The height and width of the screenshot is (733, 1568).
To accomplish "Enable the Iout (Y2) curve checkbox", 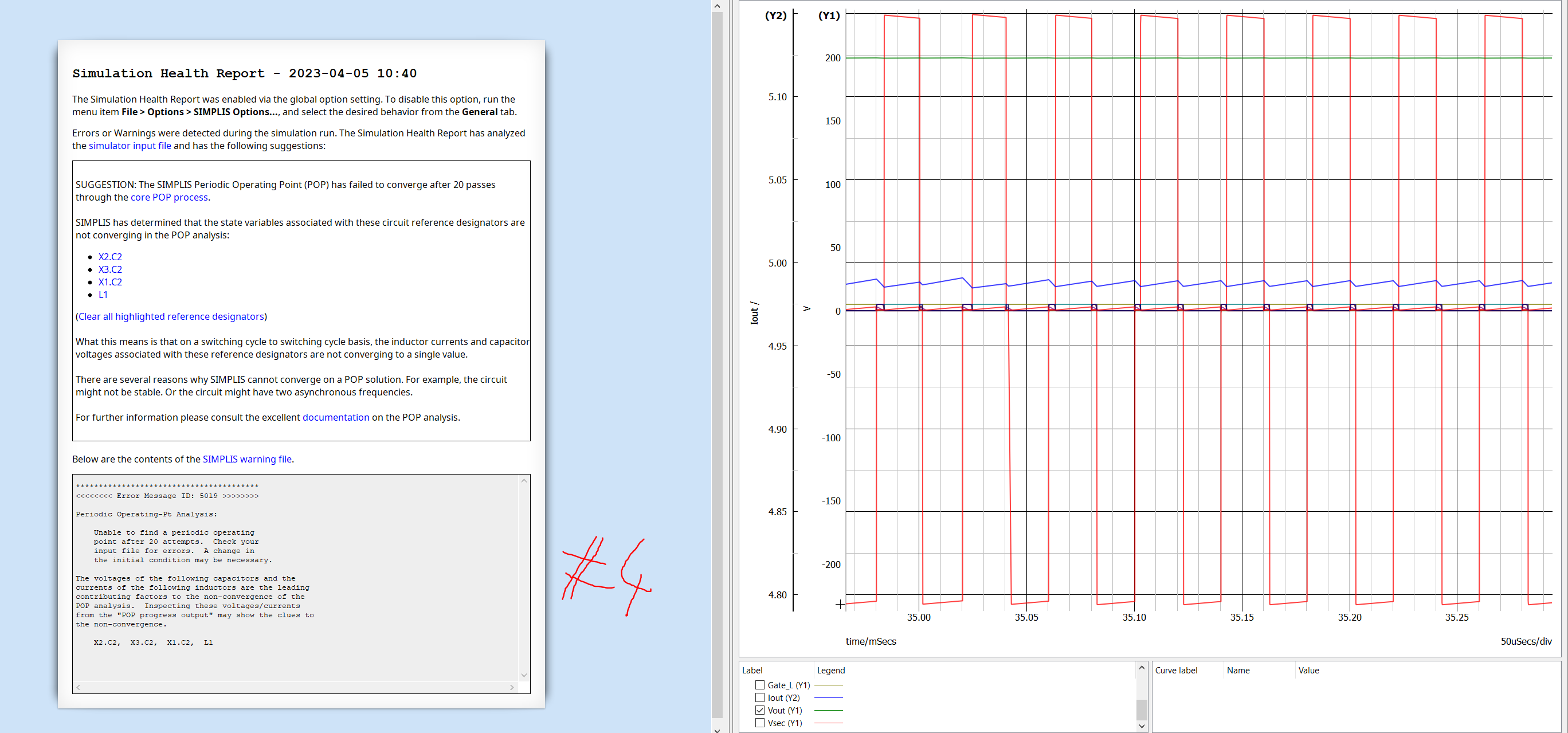I will 760,697.
